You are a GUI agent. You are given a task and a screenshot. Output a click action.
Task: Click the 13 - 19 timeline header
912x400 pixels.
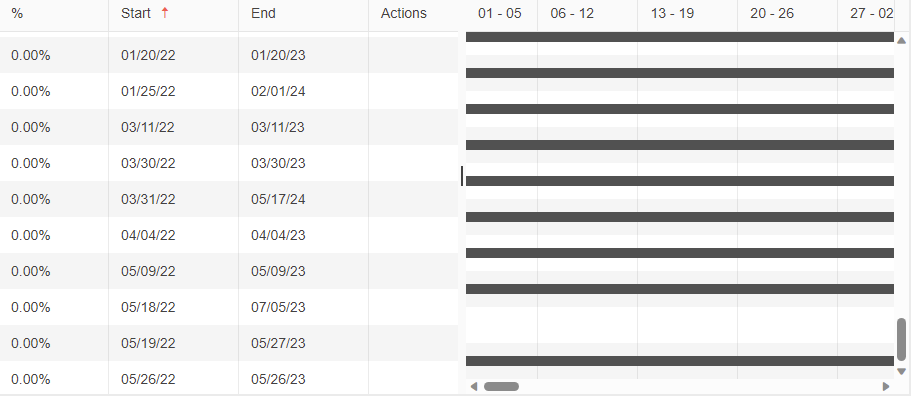pyautogui.click(x=672, y=13)
